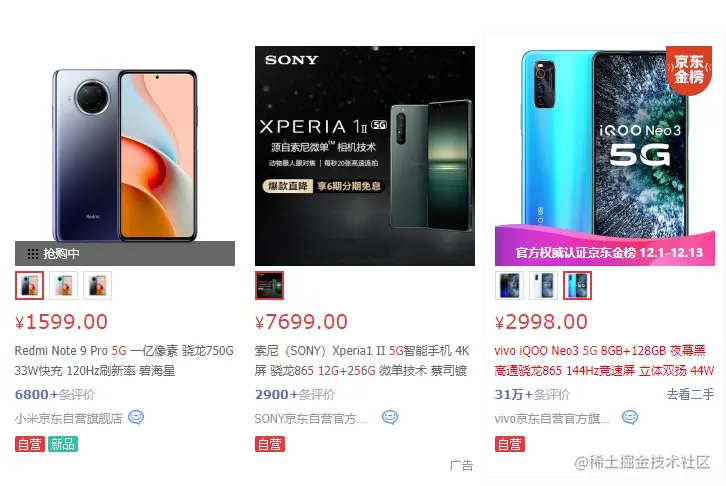Click the 自营 tag under Redmi listing

(x=30, y=444)
